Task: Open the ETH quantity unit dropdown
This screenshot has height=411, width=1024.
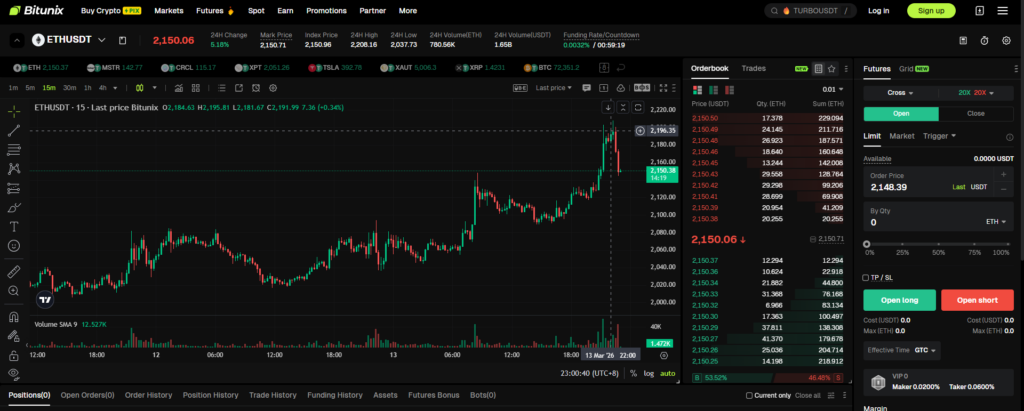Action: pos(995,222)
